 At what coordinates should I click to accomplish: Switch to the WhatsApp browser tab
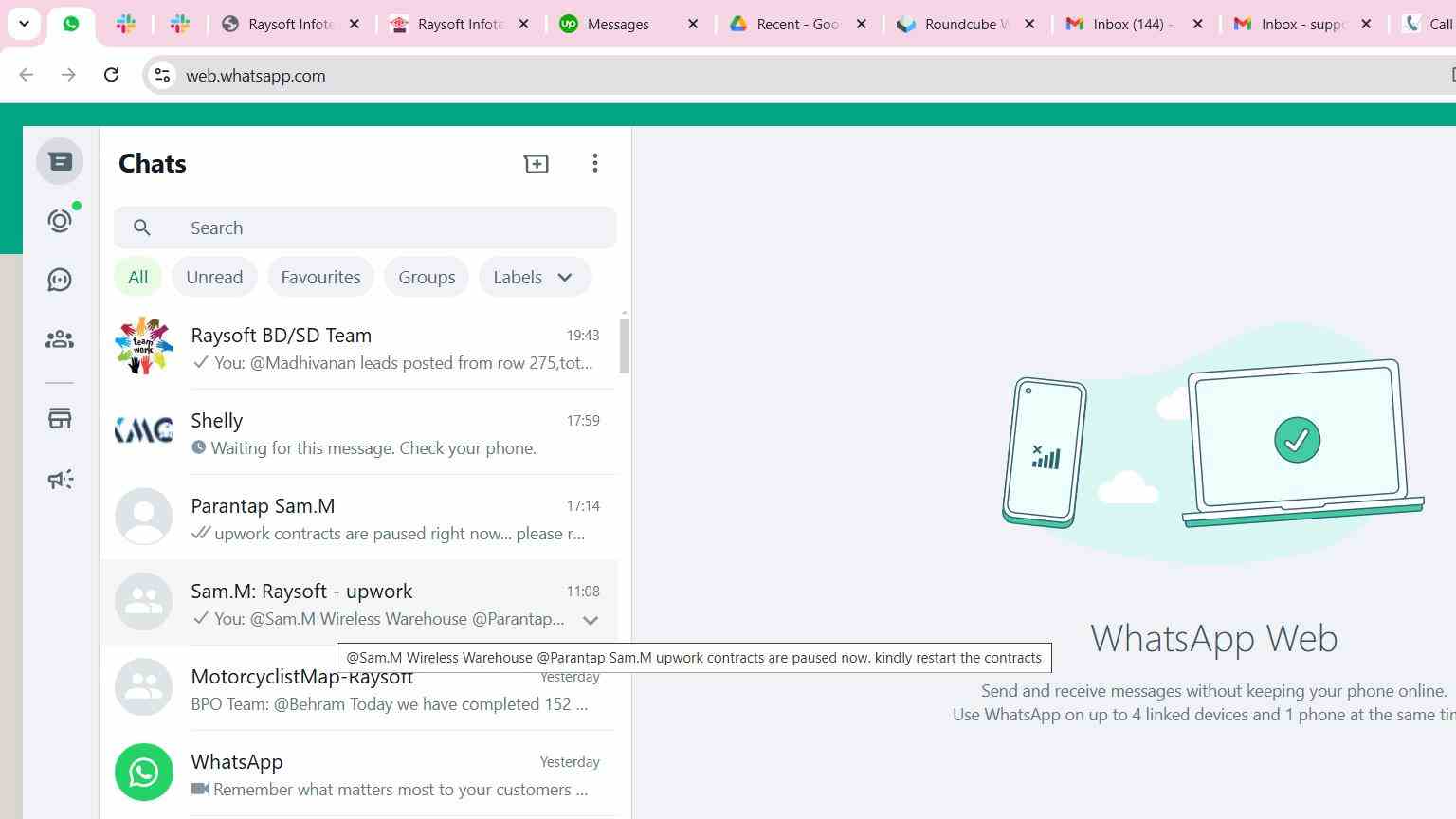click(71, 24)
